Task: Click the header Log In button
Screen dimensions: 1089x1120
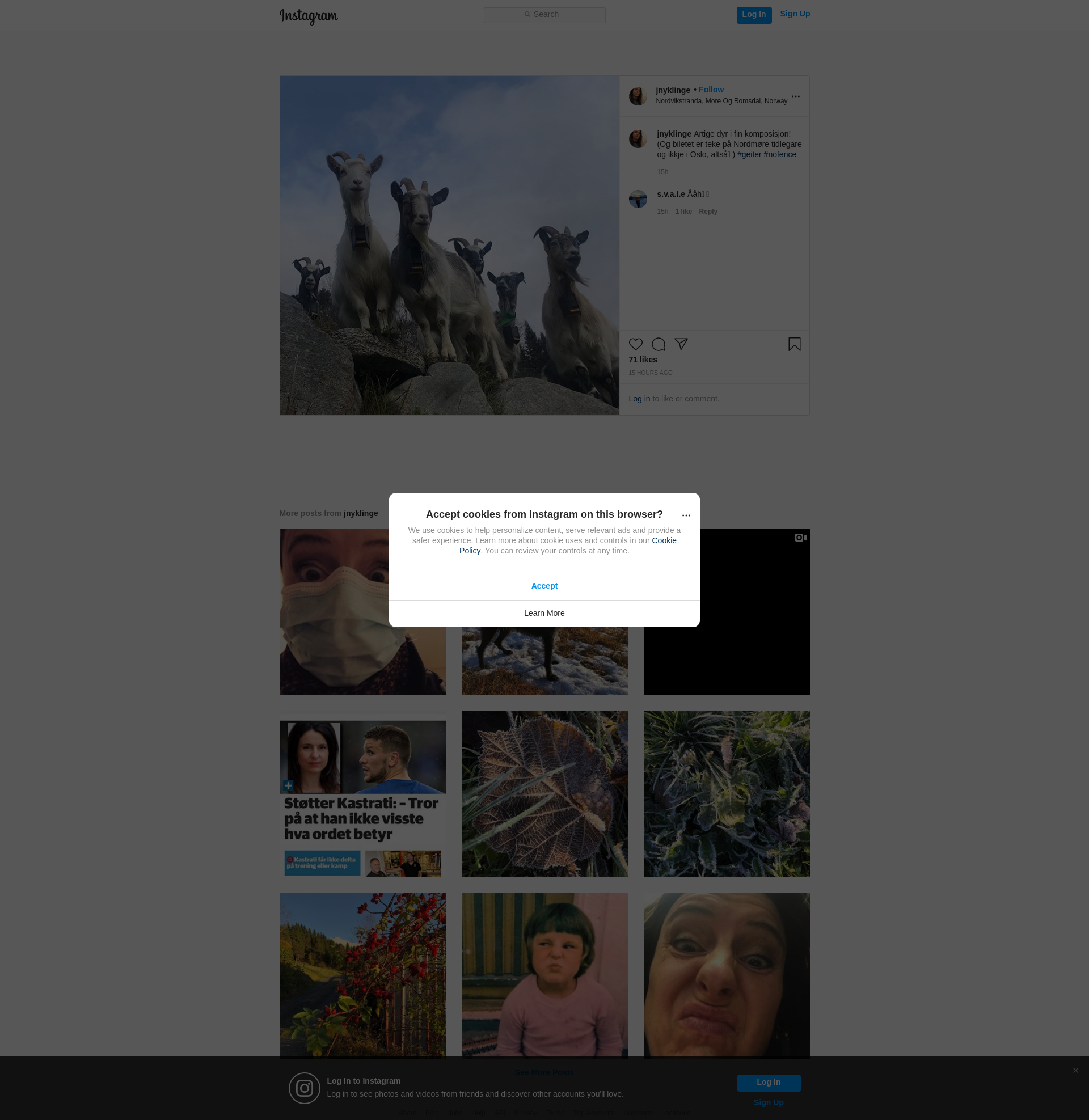Action: tap(754, 15)
